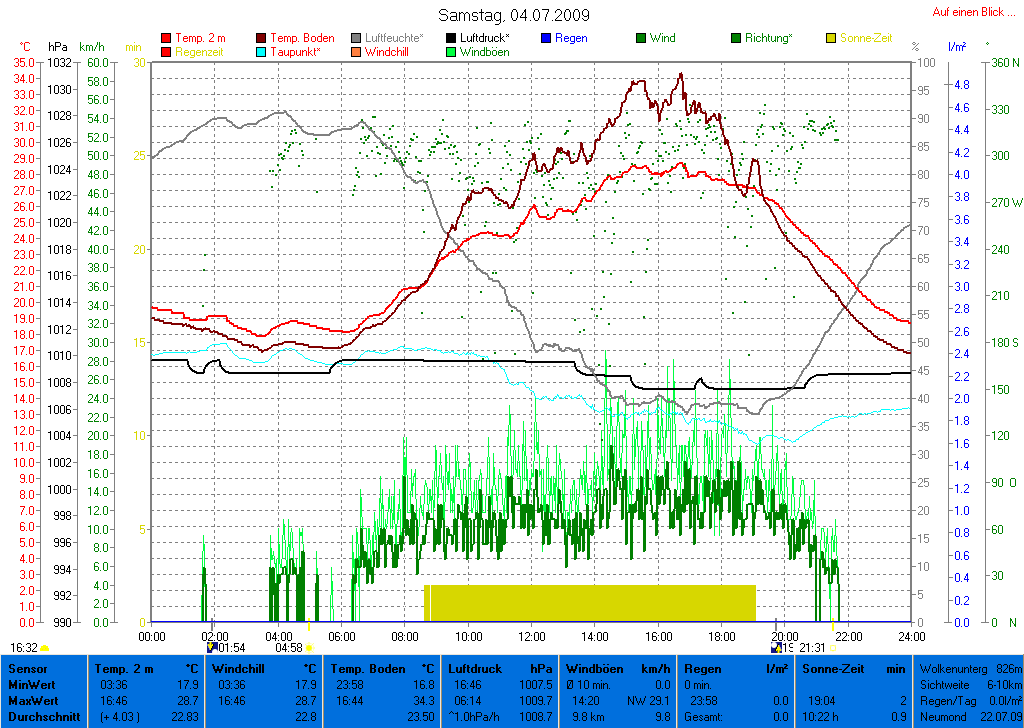The image size is (1024, 728).
Task: Click the gray Luftfeuchte legend swatch
Action: tap(357, 38)
